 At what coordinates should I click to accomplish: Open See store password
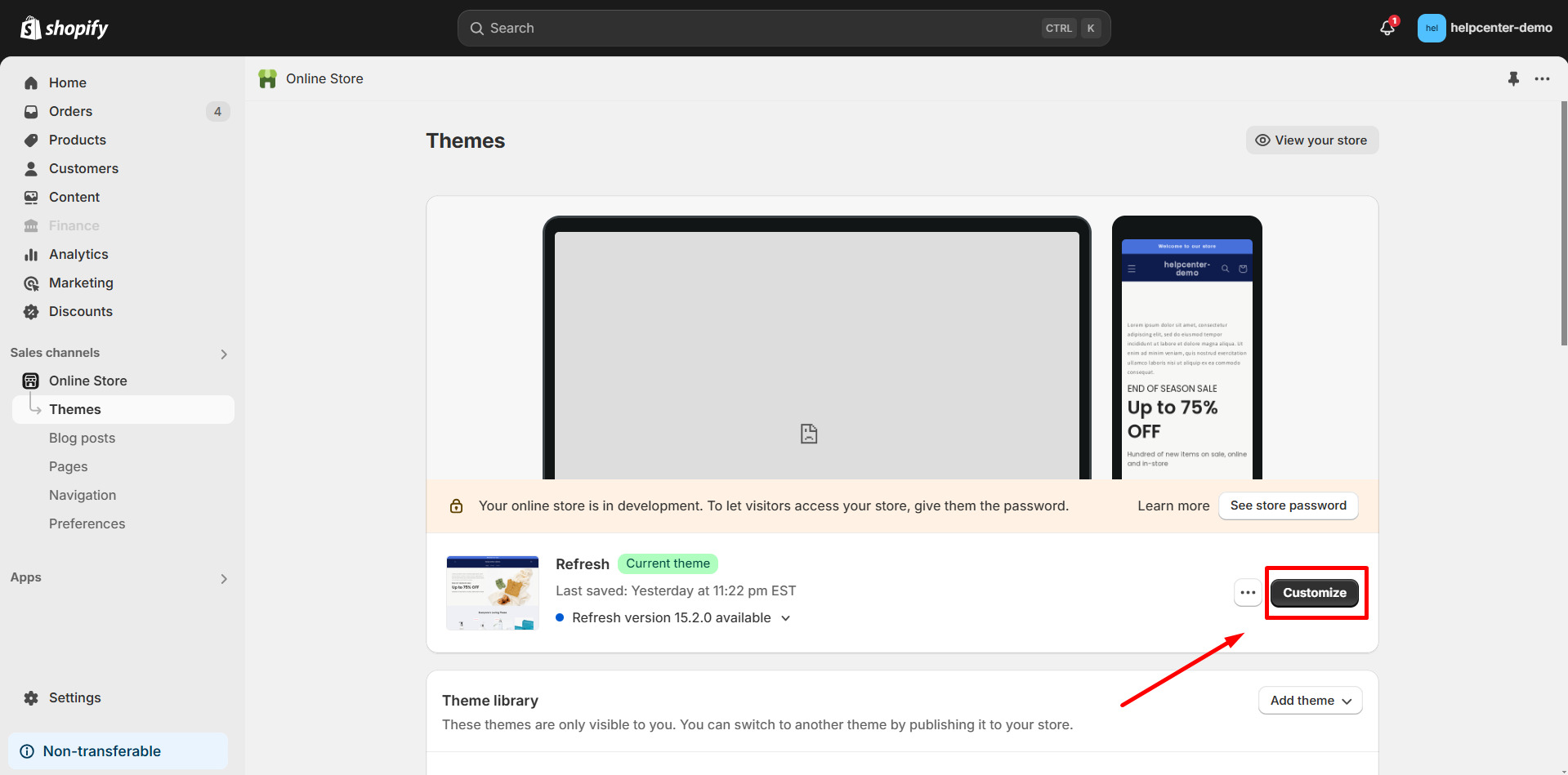pyautogui.click(x=1288, y=506)
